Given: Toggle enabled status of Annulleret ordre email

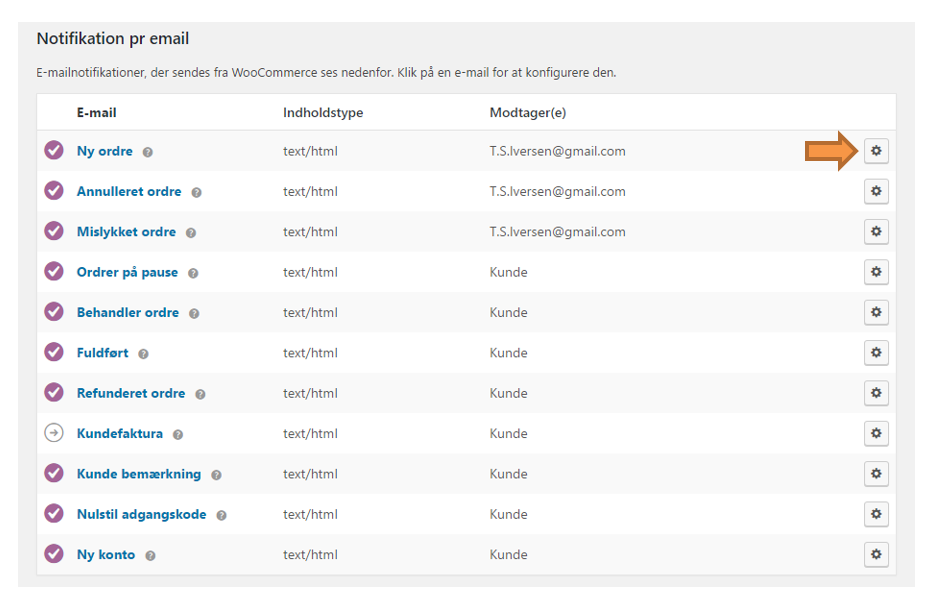Looking at the screenshot, I should (x=54, y=191).
